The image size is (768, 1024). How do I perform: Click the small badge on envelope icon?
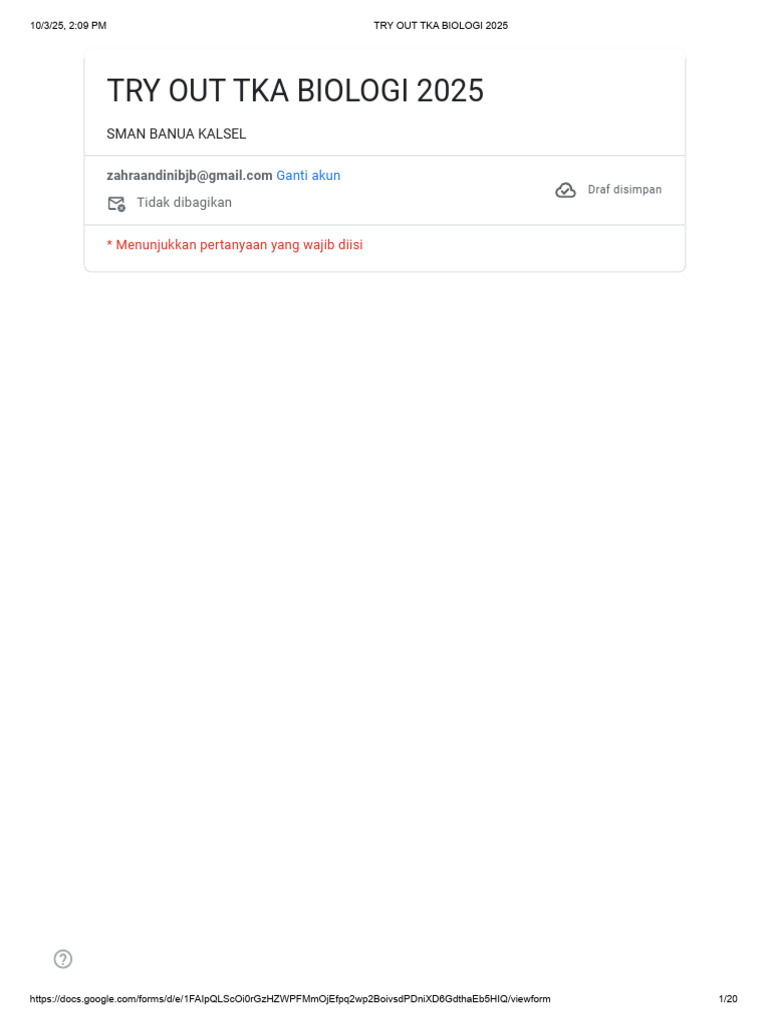coord(121,208)
